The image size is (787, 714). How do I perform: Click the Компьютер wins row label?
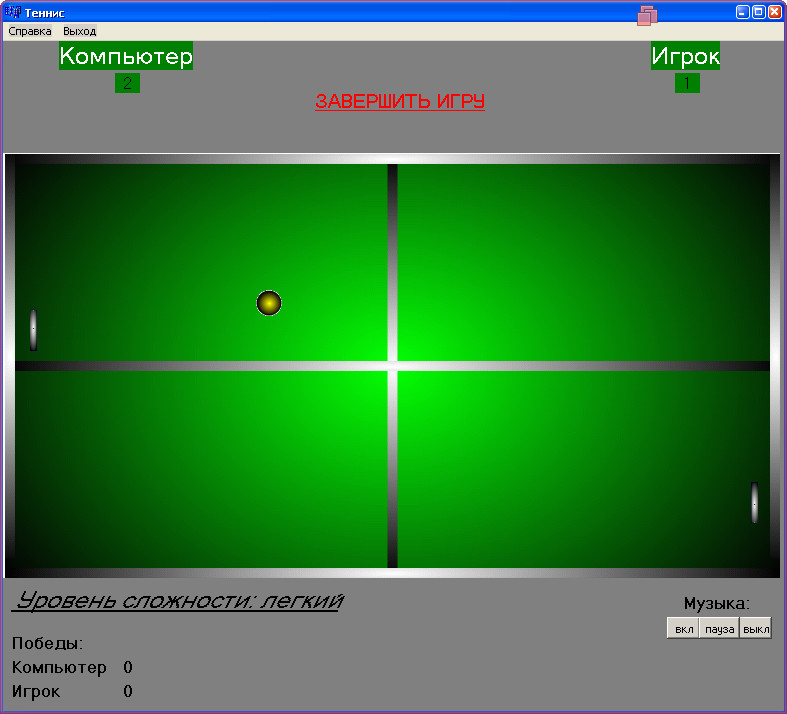click(x=59, y=667)
